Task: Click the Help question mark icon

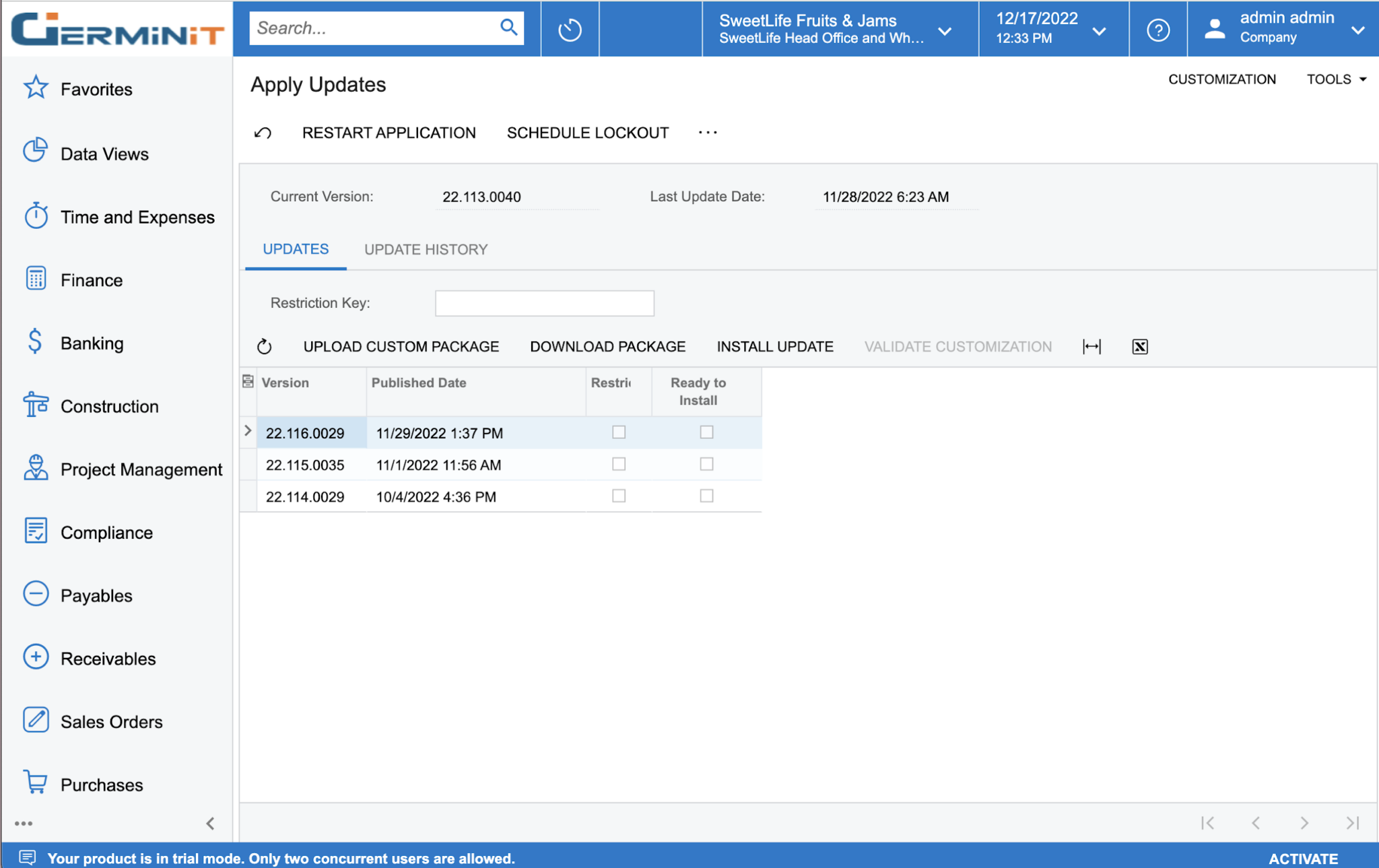Action: [x=1157, y=29]
